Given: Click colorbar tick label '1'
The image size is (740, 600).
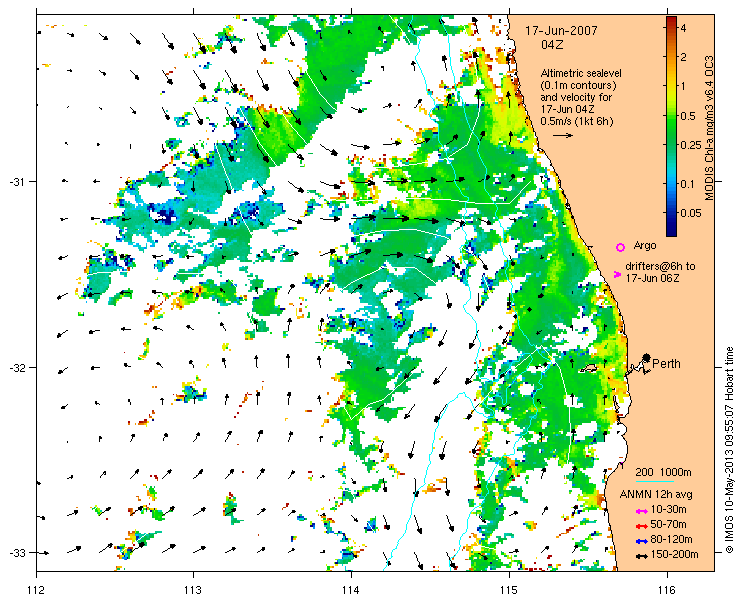Looking at the screenshot, I should [683, 86].
